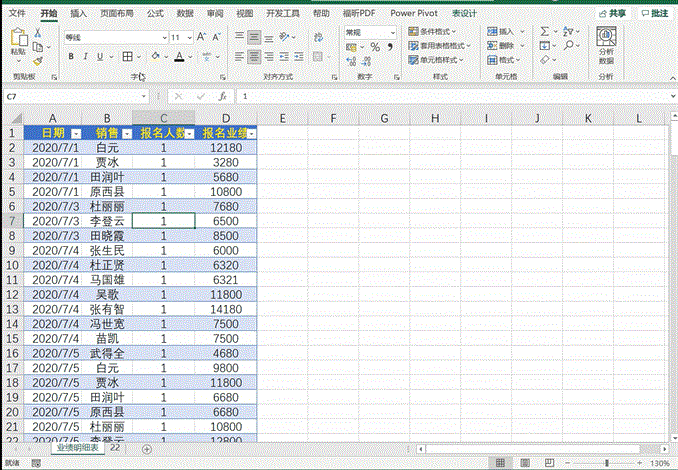Viewport: 678px width, 470px height.
Task: Expand the font size dropdown
Action: click(188, 37)
